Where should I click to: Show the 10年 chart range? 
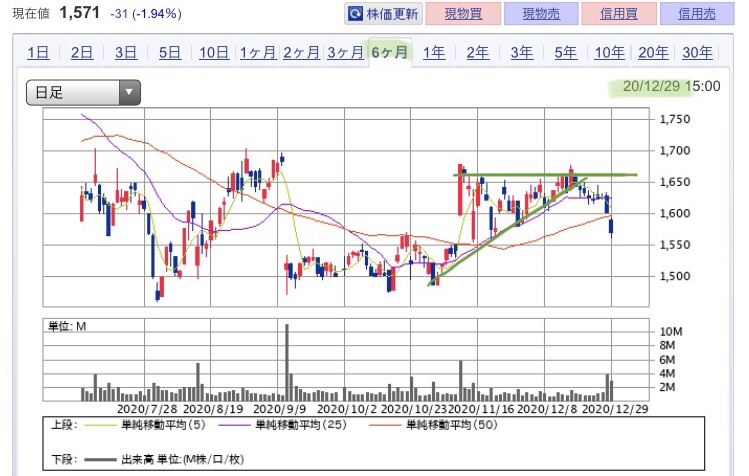[x=610, y=52]
